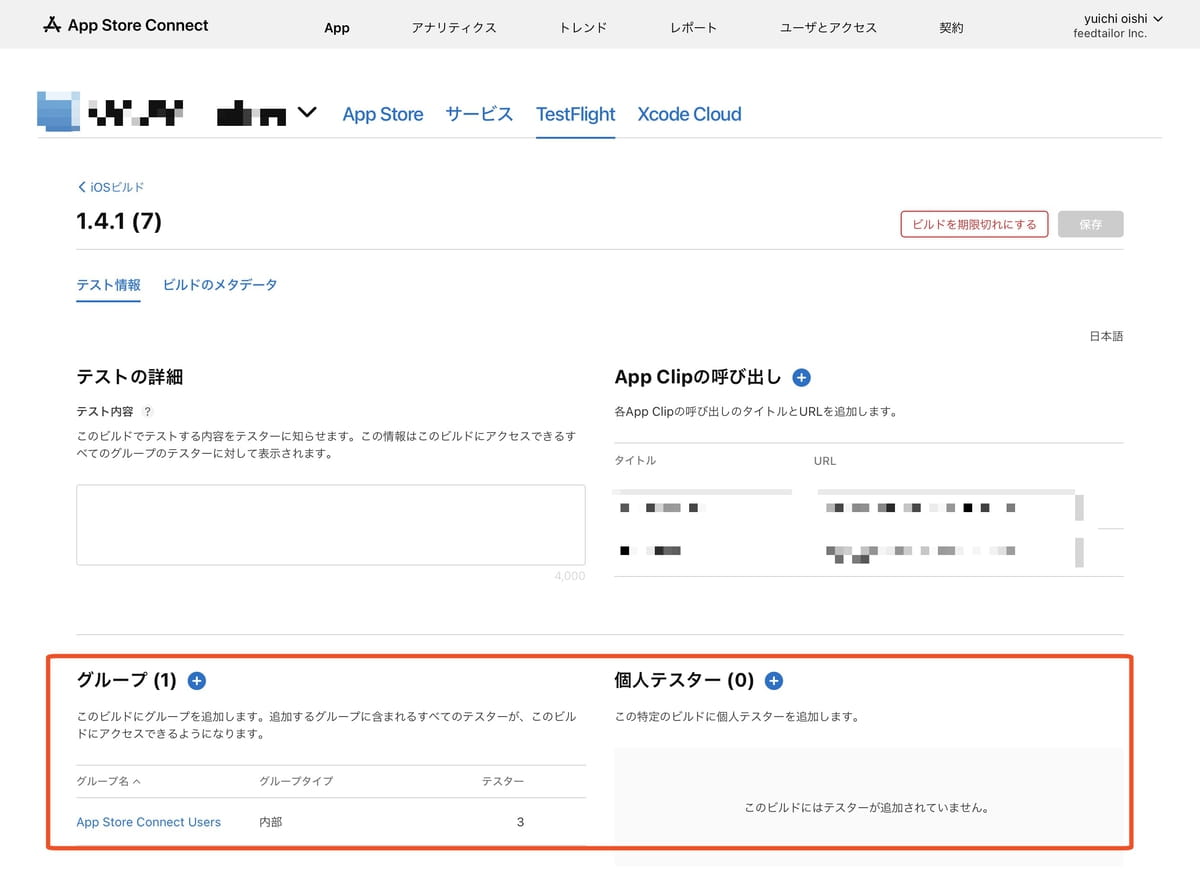This screenshot has width=1200, height=884.
Task: Open the テスト内容 help question mark
Action: pos(148,412)
